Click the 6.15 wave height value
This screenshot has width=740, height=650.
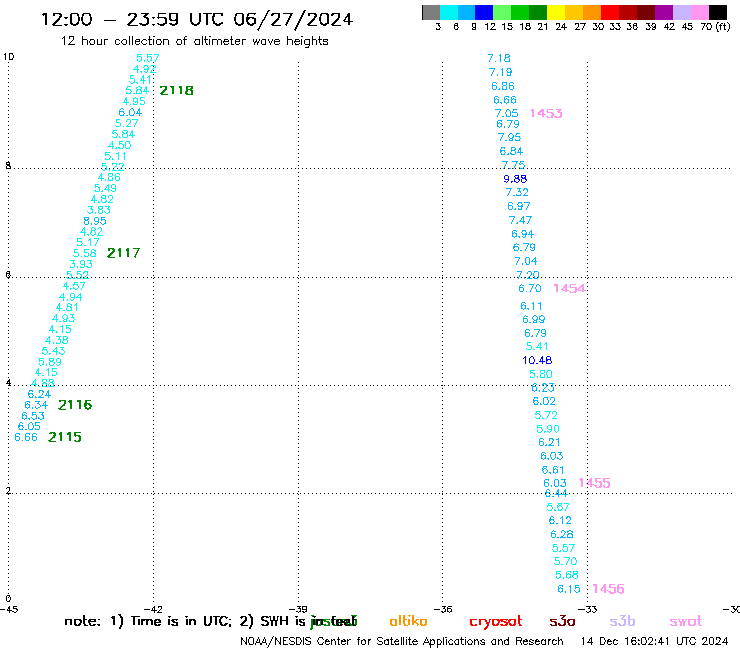[569, 589]
